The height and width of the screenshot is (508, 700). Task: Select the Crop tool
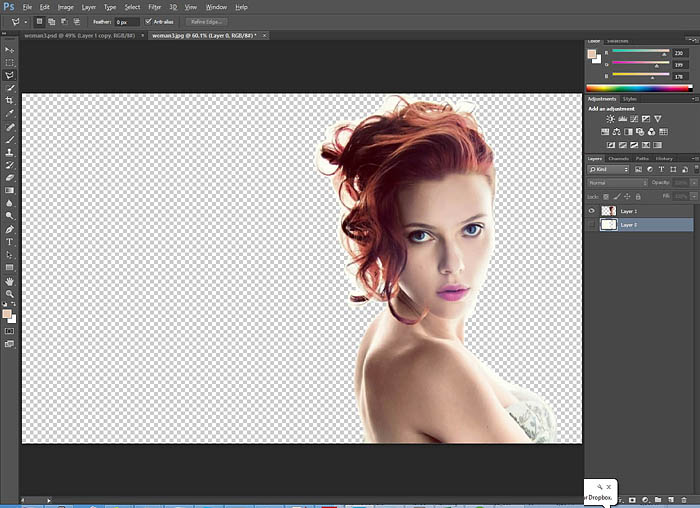pos(10,101)
